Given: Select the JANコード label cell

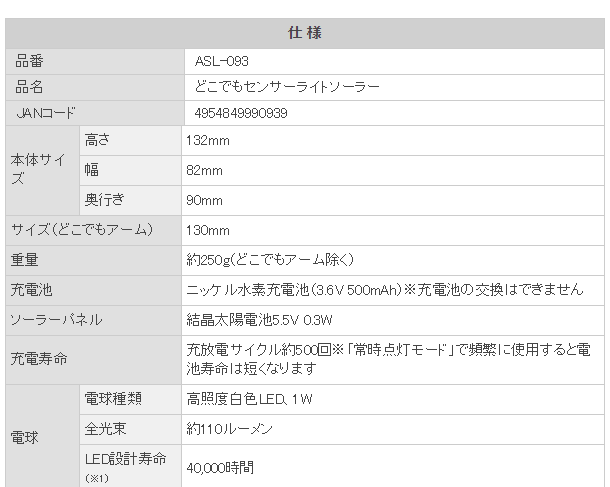Looking at the screenshot, I should (95, 113).
